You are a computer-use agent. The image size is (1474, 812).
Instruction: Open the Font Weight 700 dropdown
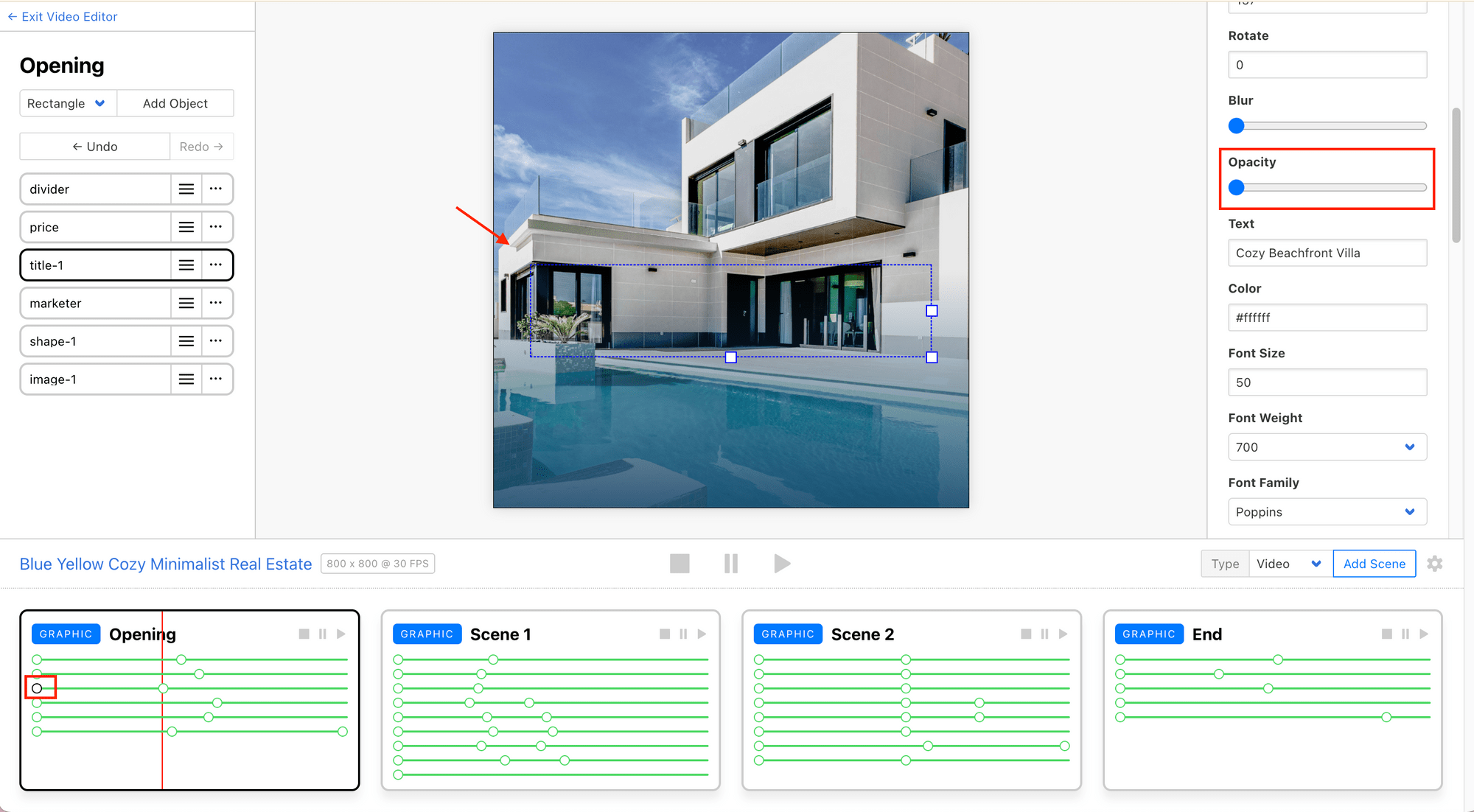coord(1327,447)
